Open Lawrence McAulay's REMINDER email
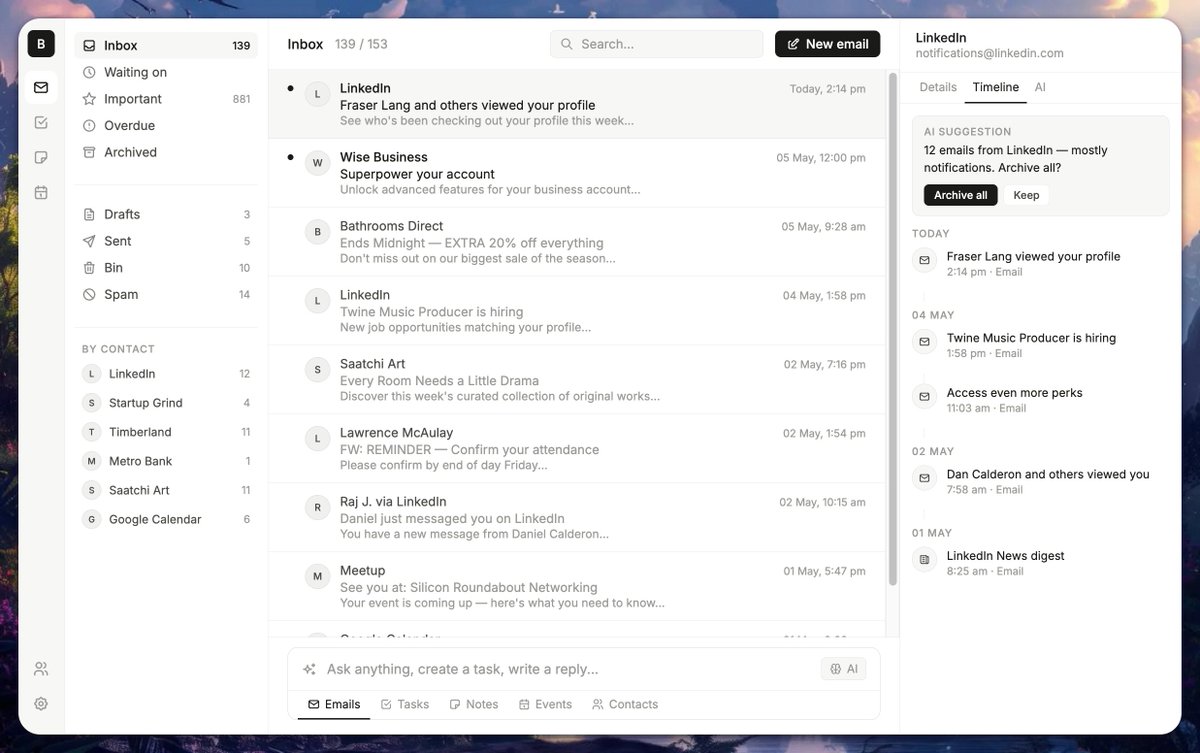The width and height of the screenshot is (1200, 753). (x=577, y=449)
